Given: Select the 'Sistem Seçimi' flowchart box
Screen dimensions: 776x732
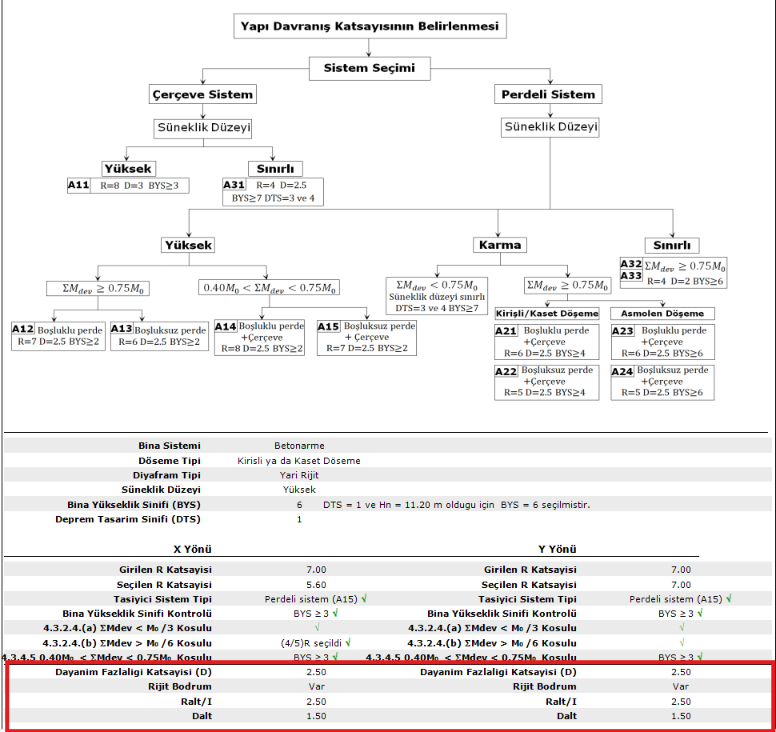Looking at the screenshot, I should (369, 68).
